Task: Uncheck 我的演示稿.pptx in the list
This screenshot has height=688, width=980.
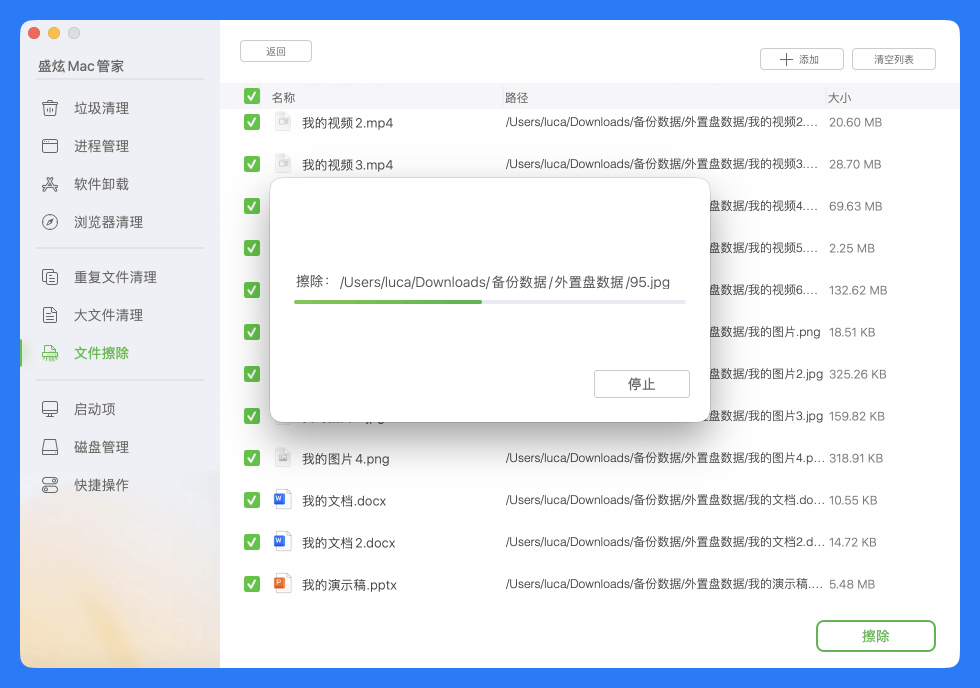Action: point(250,584)
